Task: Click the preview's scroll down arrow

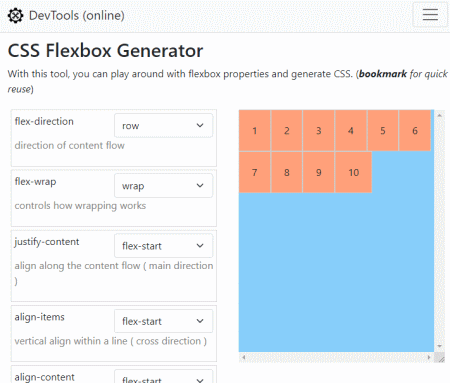Action: point(439,346)
